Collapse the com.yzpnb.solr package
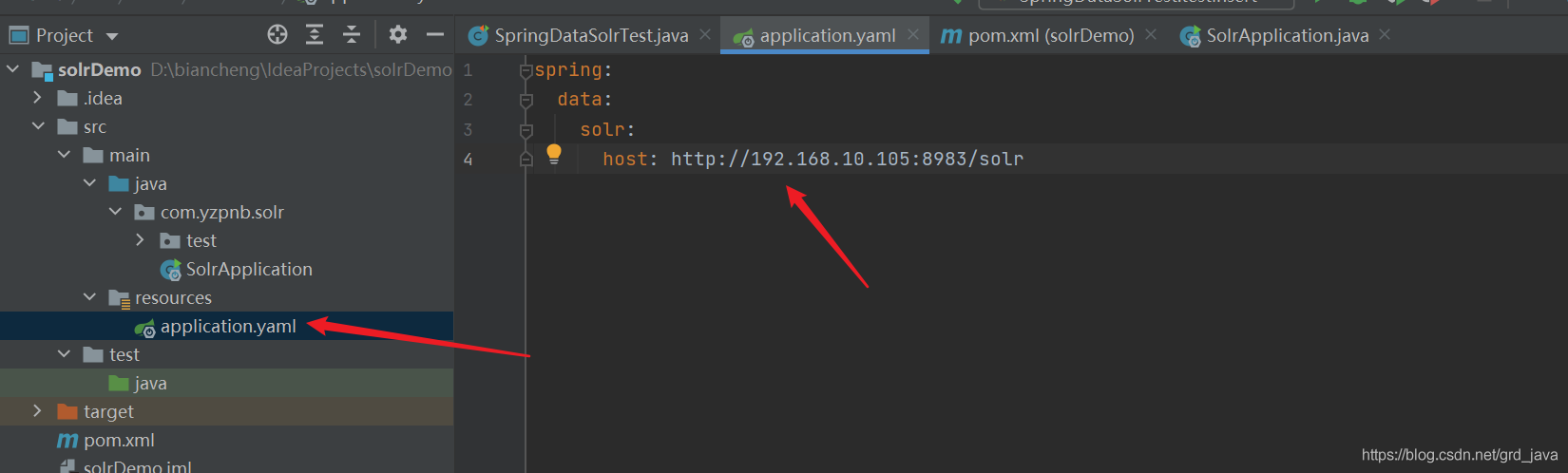The height and width of the screenshot is (473, 1568). pos(115,211)
